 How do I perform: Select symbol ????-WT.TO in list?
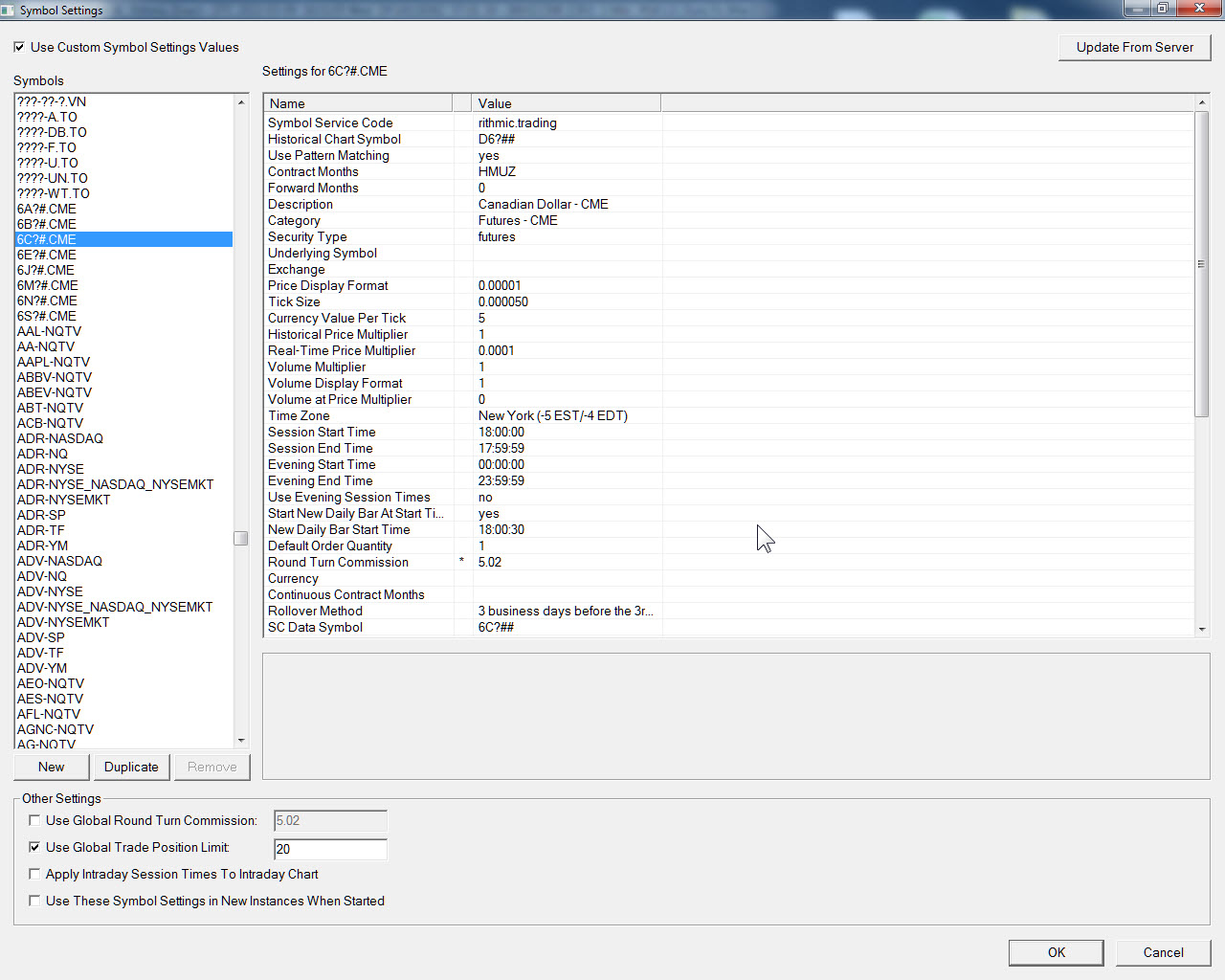pyautogui.click(x=123, y=193)
